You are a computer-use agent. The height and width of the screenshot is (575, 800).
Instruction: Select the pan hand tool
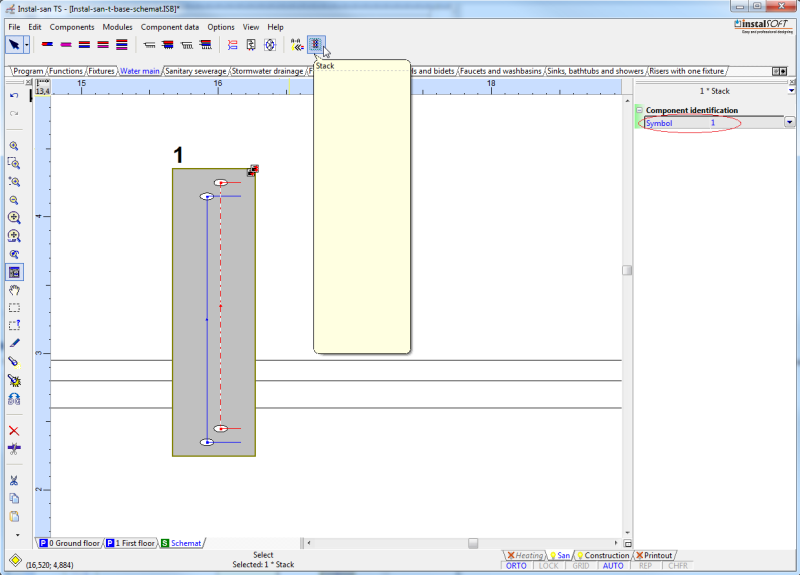pyautogui.click(x=14, y=290)
